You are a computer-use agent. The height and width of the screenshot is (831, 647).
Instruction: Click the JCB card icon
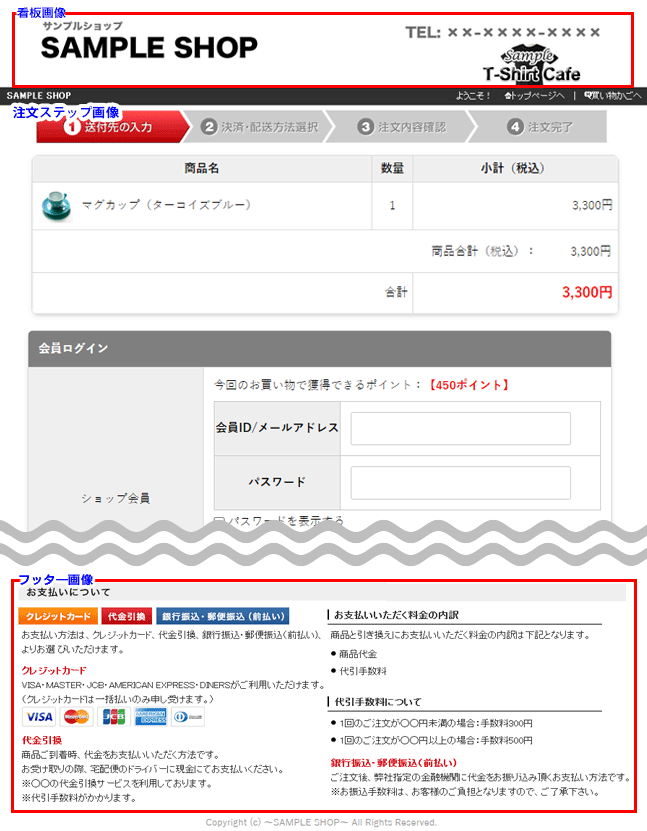coord(114,717)
